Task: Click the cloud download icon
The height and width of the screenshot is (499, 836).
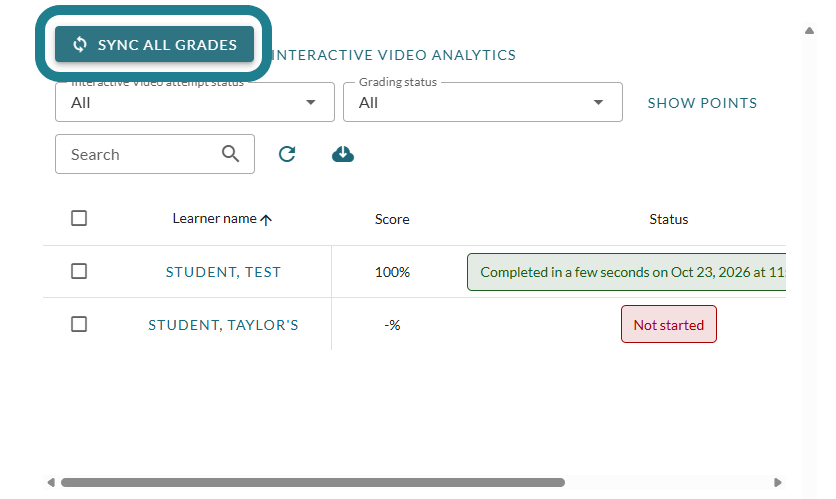Action: pyautogui.click(x=343, y=154)
